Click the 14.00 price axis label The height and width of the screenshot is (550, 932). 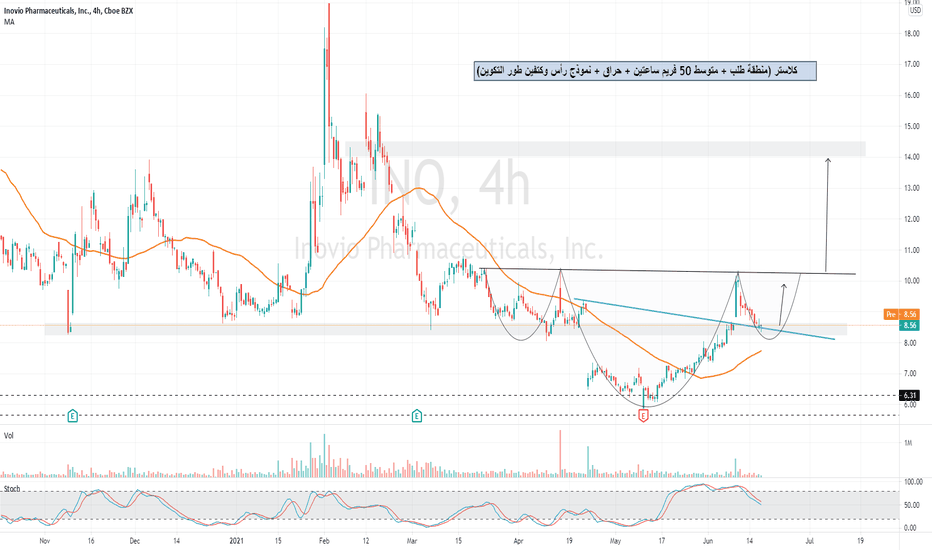point(911,157)
